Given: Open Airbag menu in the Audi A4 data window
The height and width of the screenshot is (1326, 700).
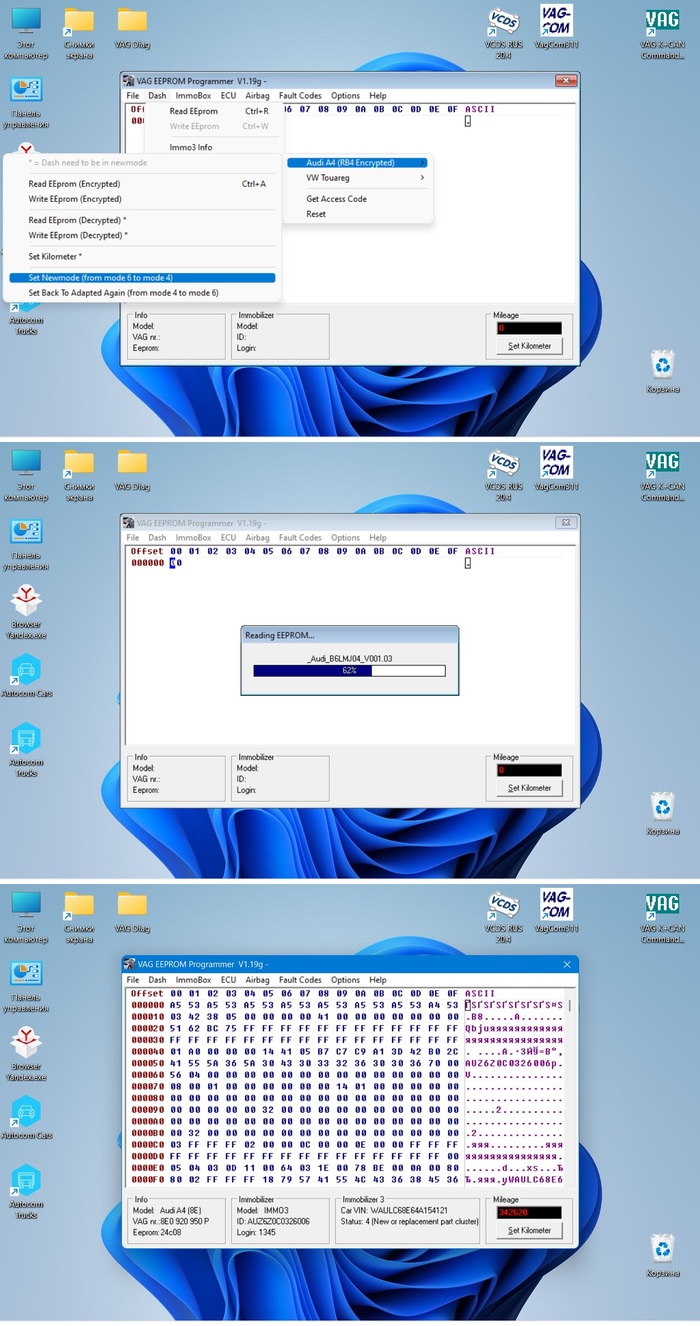Looking at the screenshot, I should [257, 980].
